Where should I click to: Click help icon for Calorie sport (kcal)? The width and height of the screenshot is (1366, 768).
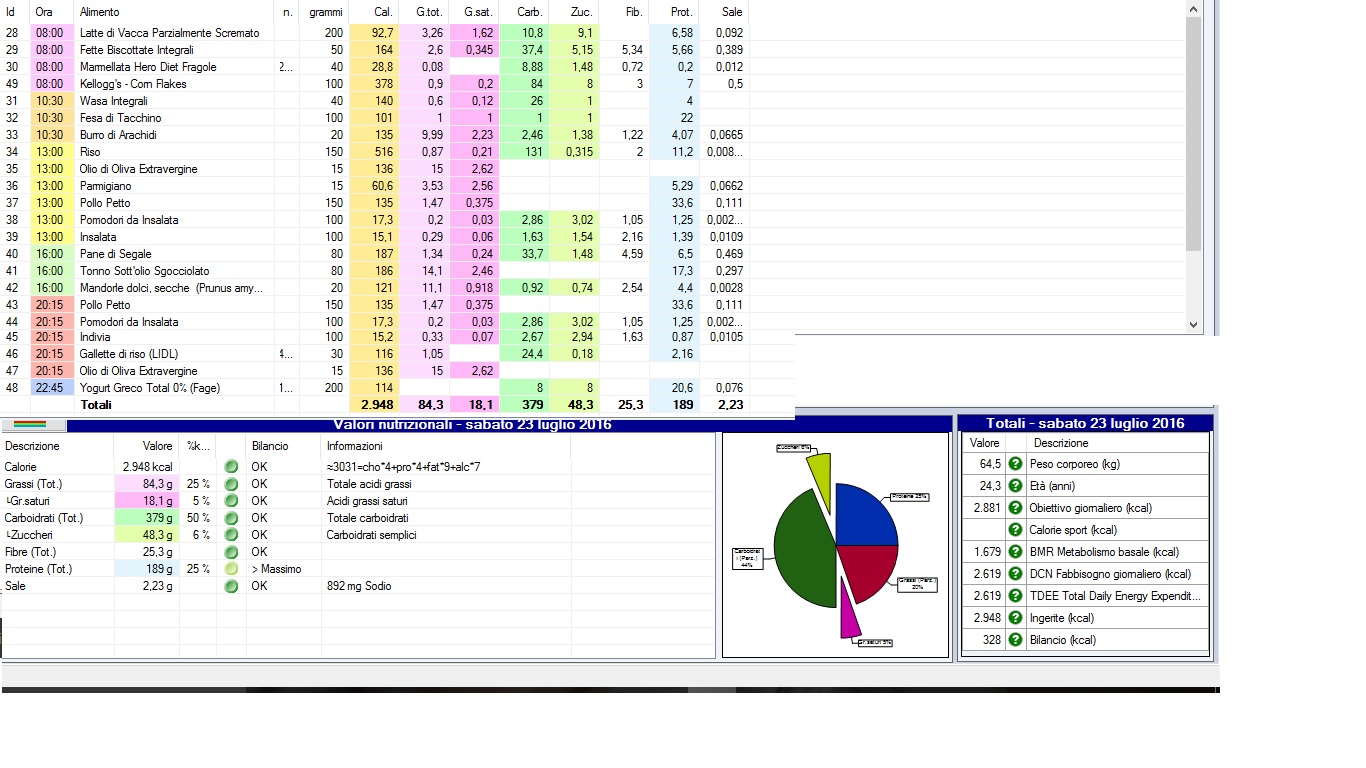click(x=1015, y=530)
